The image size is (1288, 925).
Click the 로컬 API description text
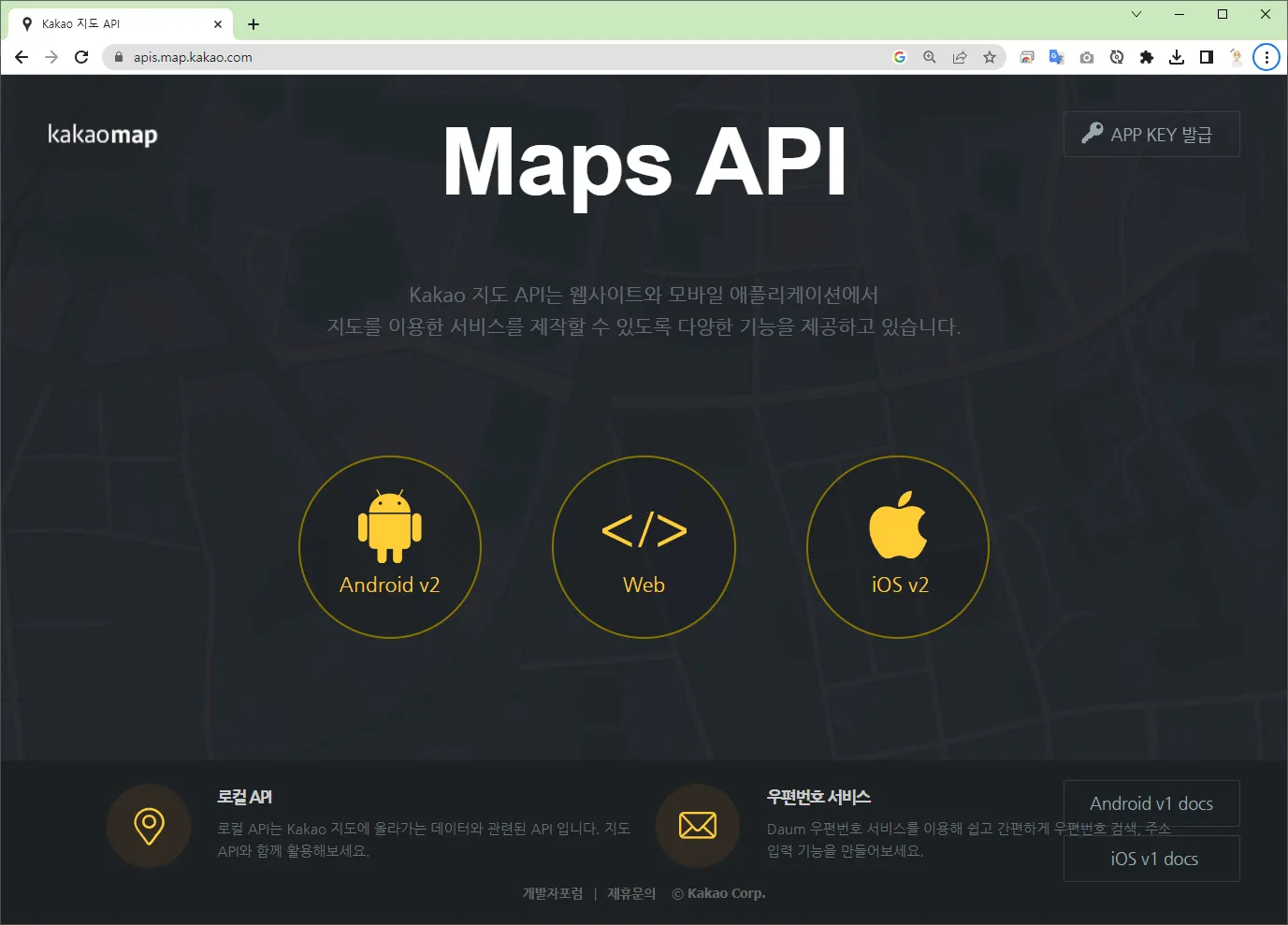coord(424,840)
